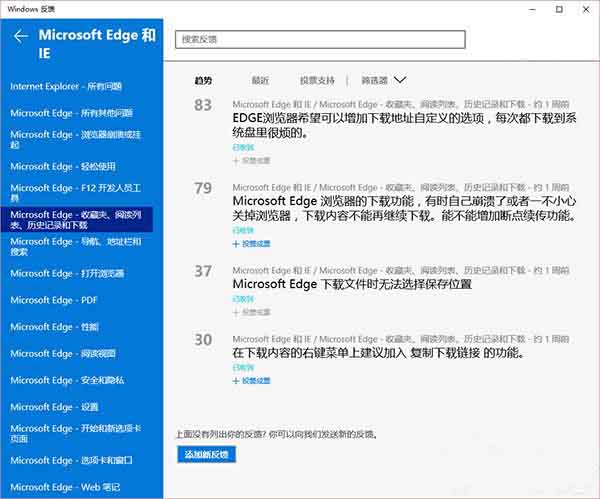Image resolution: width=600 pixels, height=499 pixels.
Task: Expand the 筛选器 dropdown chevron
Action: pyautogui.click(x=400, y=80)
